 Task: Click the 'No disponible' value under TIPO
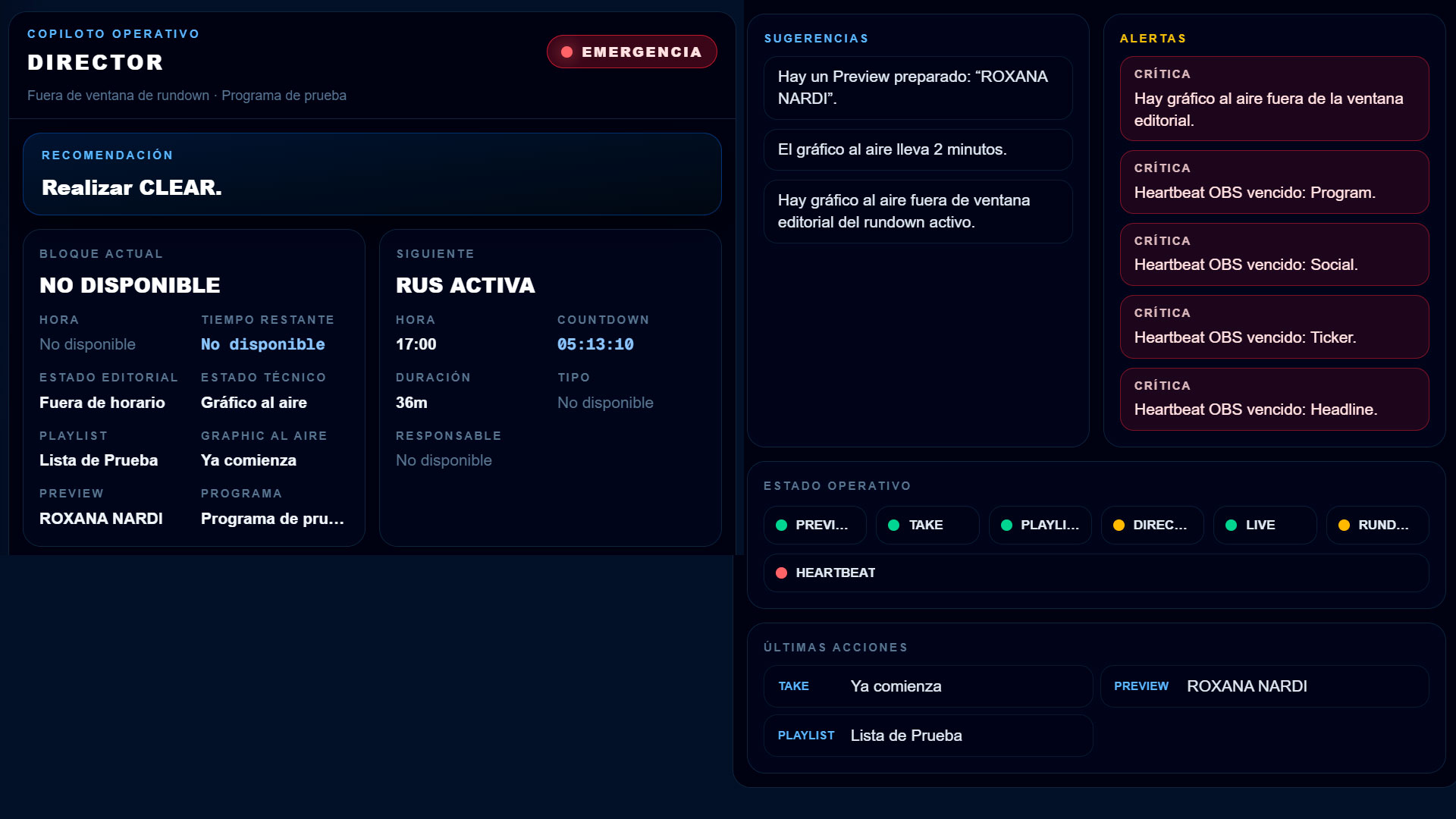(x=605, y=403)
